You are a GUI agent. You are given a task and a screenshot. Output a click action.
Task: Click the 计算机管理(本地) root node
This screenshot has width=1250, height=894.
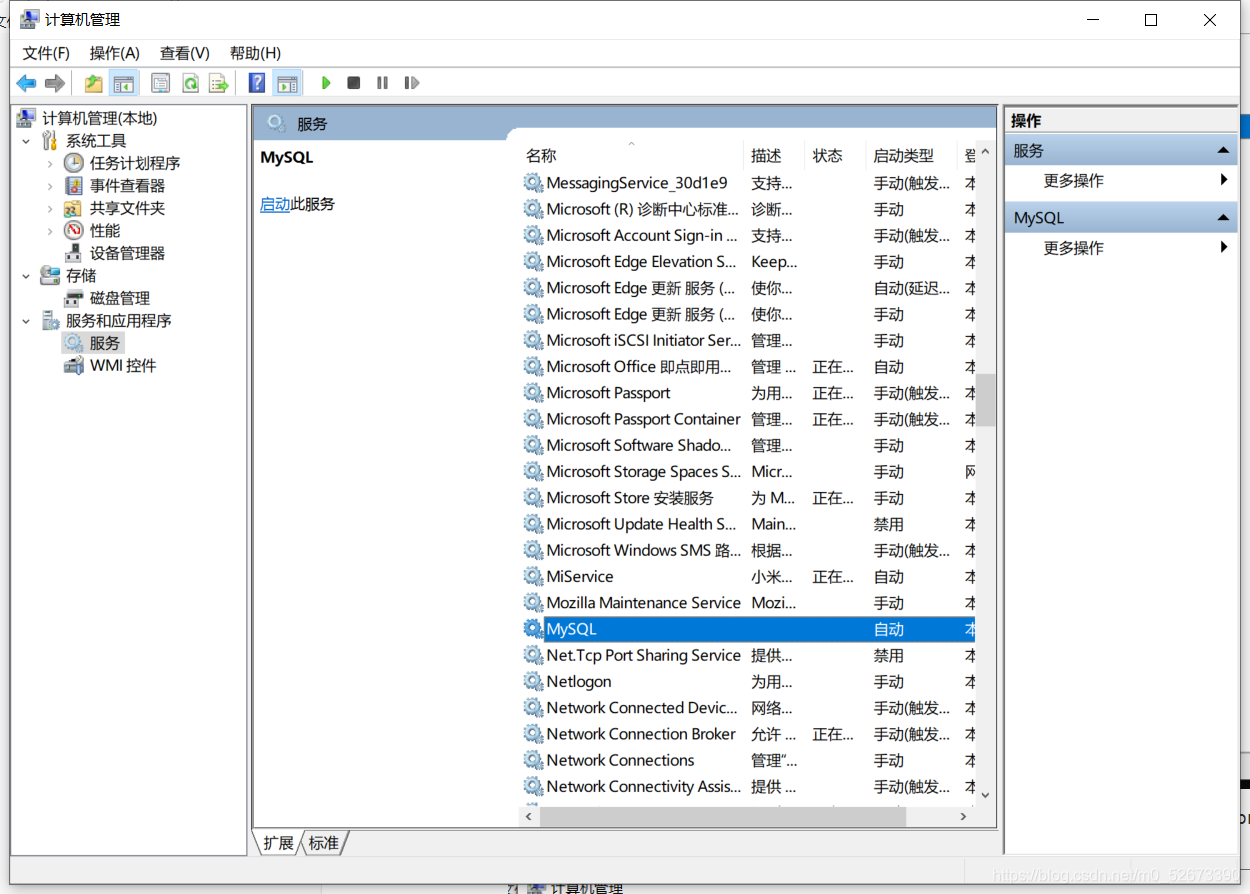pyautogui.click(x=100, y=118)
